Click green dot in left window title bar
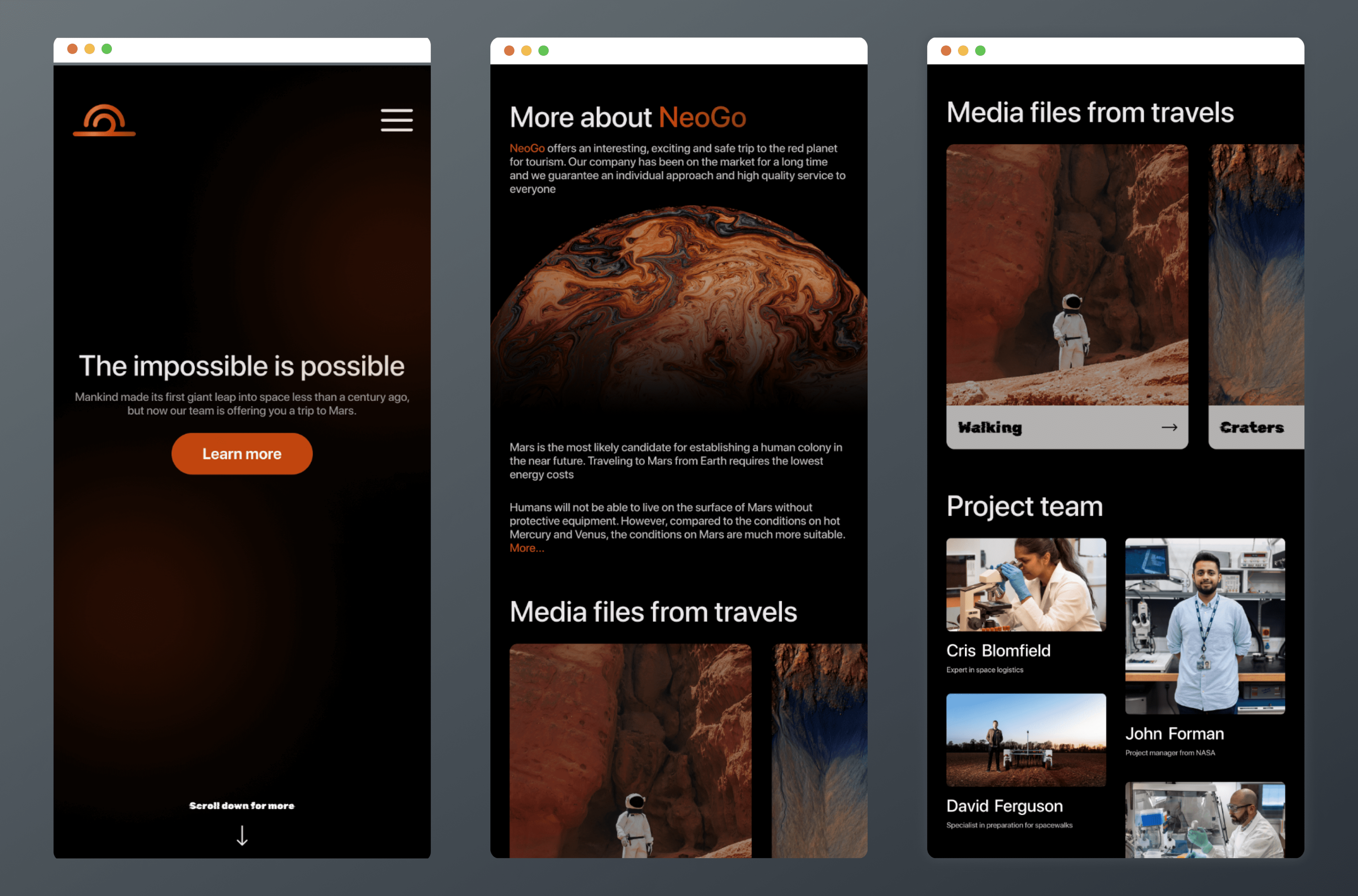This screenshot has height=896, width=1358. 107,49
